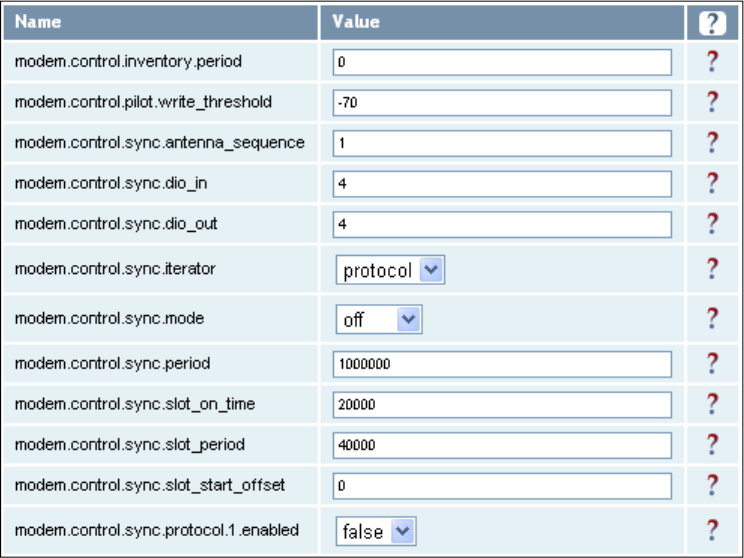Open sync.protocol.1.enabled false dropdown
The width and height of the screenshot is (744, 558).
pyautogui.click(x=376, y=531)
